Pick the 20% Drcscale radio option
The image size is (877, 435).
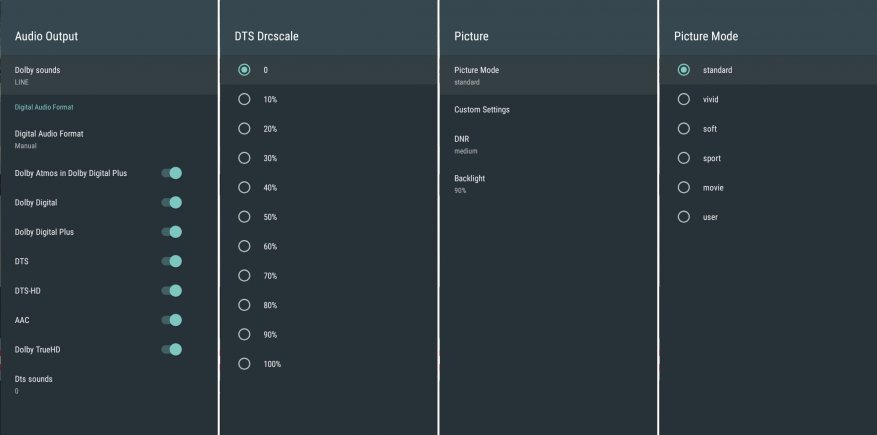(x=244, y=129)
